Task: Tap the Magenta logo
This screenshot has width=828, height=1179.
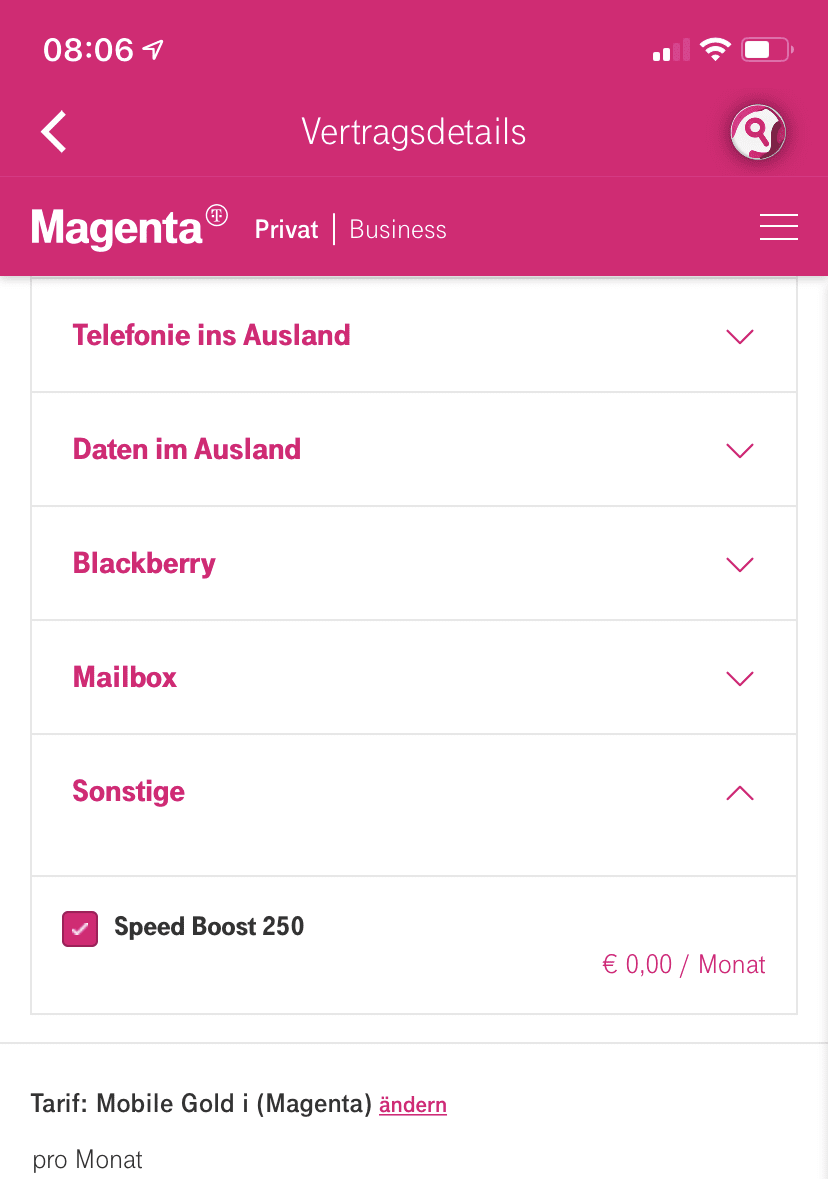Action: click(x=130, y=228)
